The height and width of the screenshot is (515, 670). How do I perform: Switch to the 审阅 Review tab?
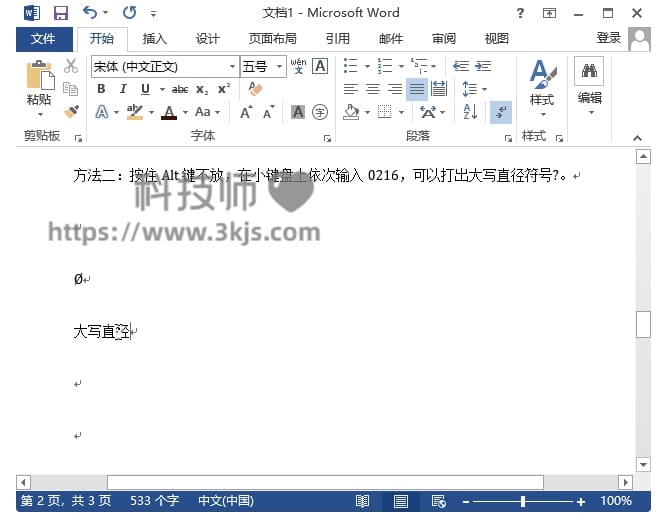444,39
